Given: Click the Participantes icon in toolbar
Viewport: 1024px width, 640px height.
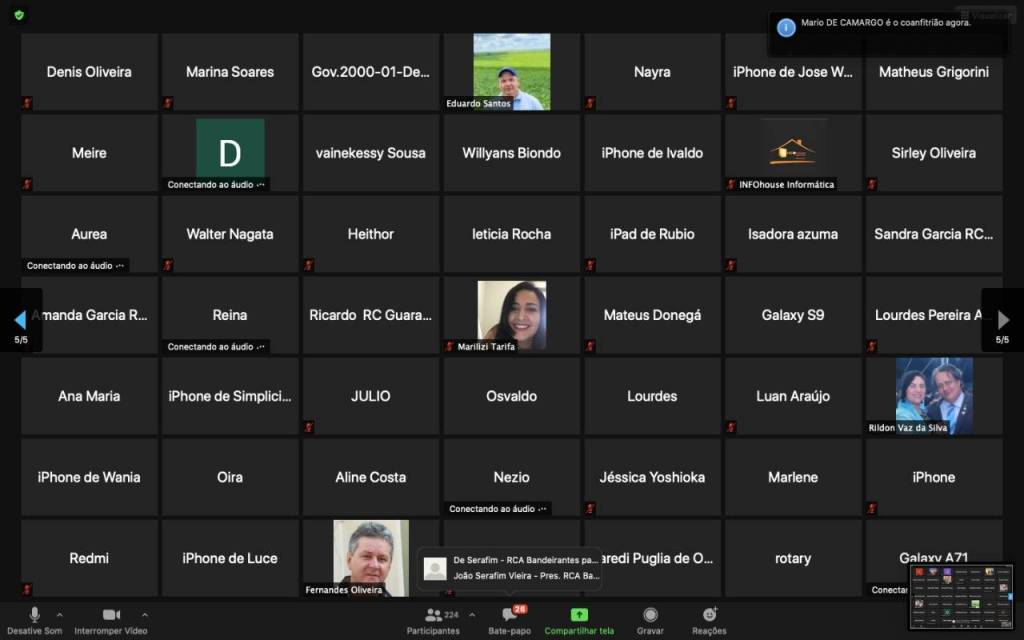Looking at the screenshot, I should 434,615.
